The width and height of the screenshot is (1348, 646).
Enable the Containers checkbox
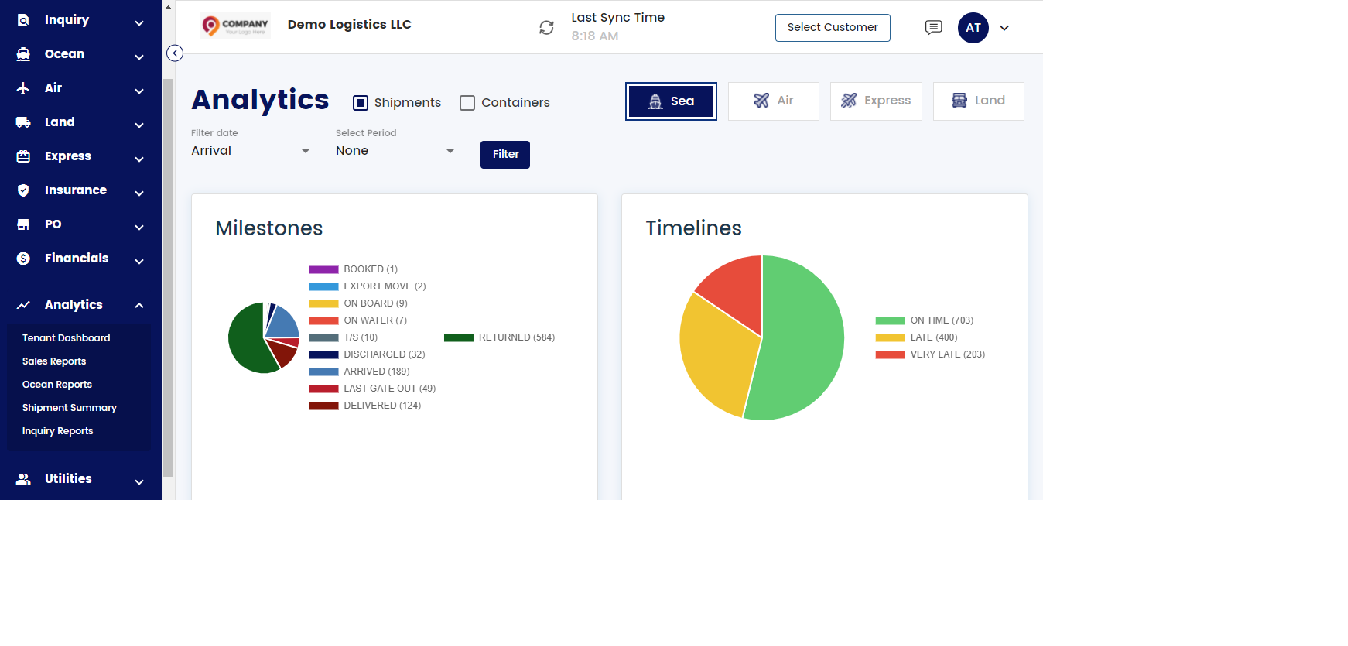467,102
